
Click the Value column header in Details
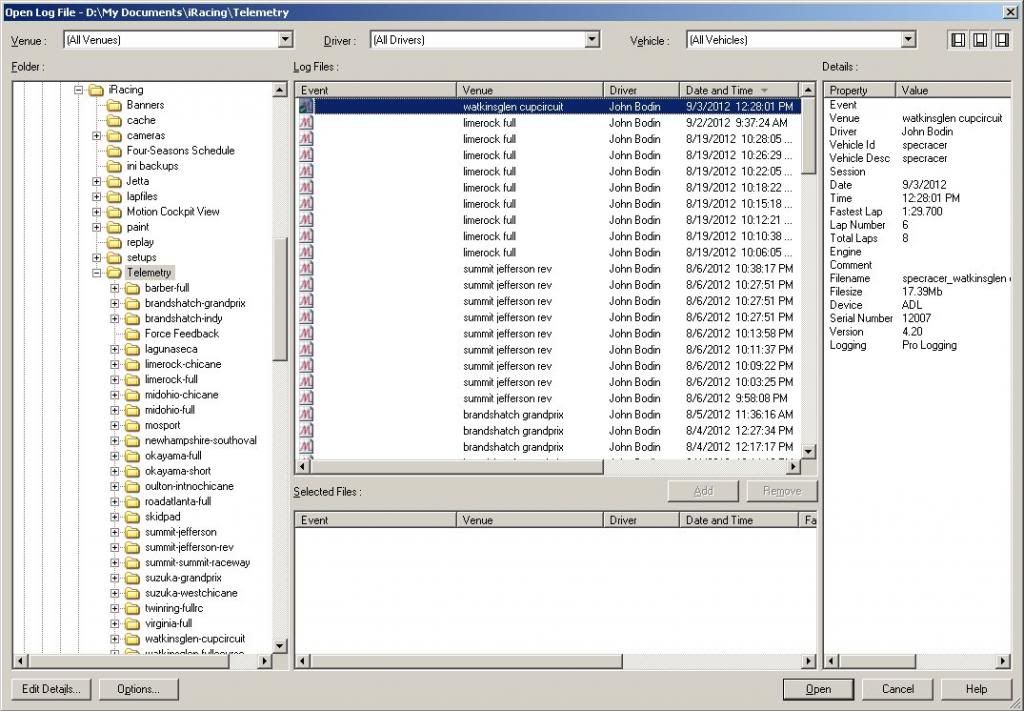(953, 90)
